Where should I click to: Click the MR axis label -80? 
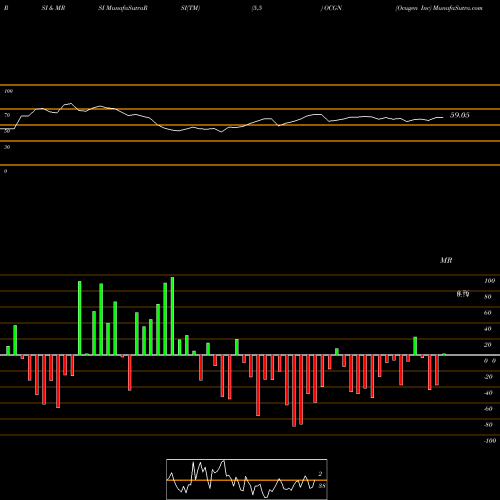488,425
